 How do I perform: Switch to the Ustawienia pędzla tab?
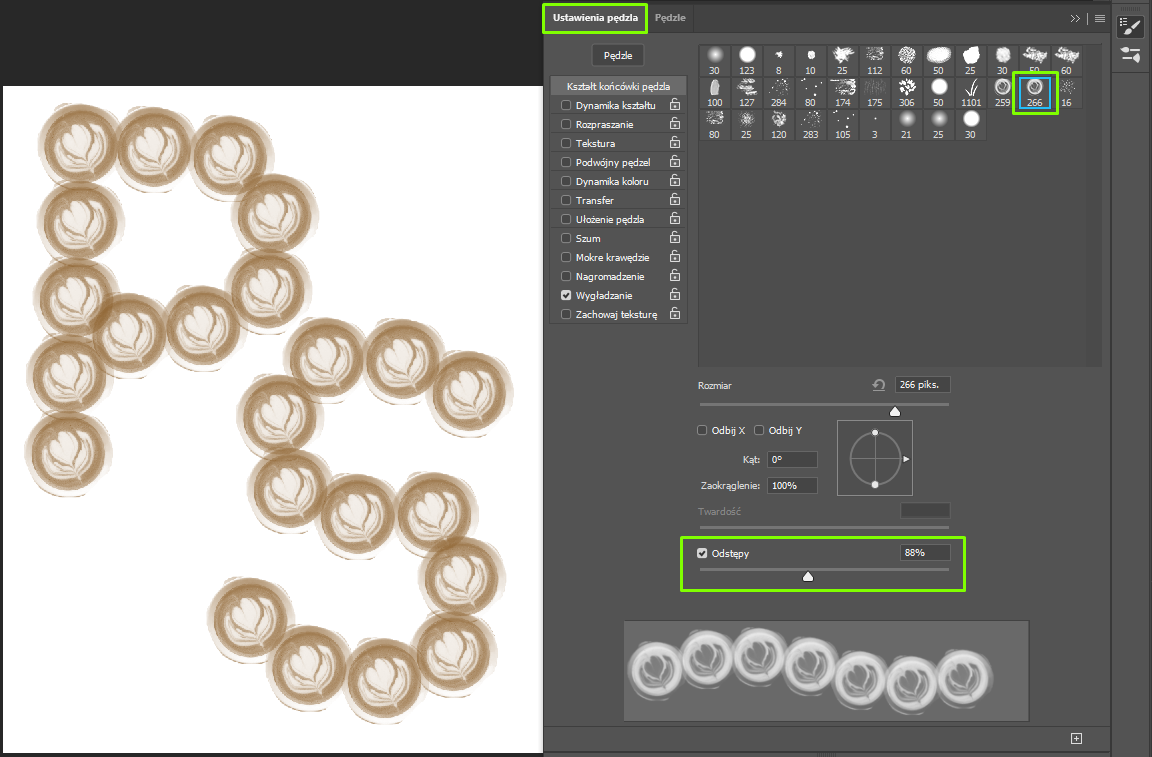click(x=595, y=18)
